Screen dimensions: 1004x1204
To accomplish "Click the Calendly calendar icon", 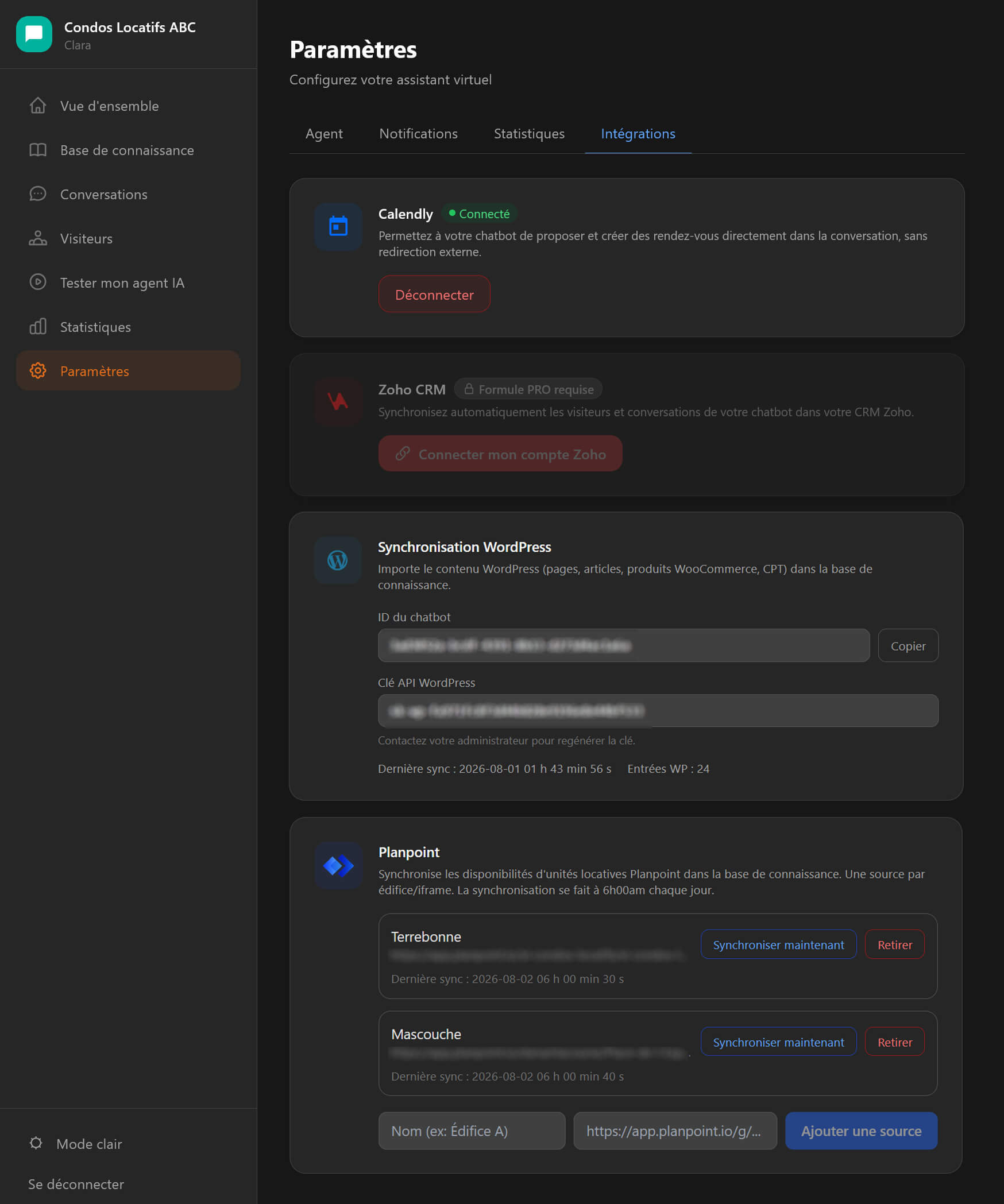I will pyautogui.click(x=338, y=226).
